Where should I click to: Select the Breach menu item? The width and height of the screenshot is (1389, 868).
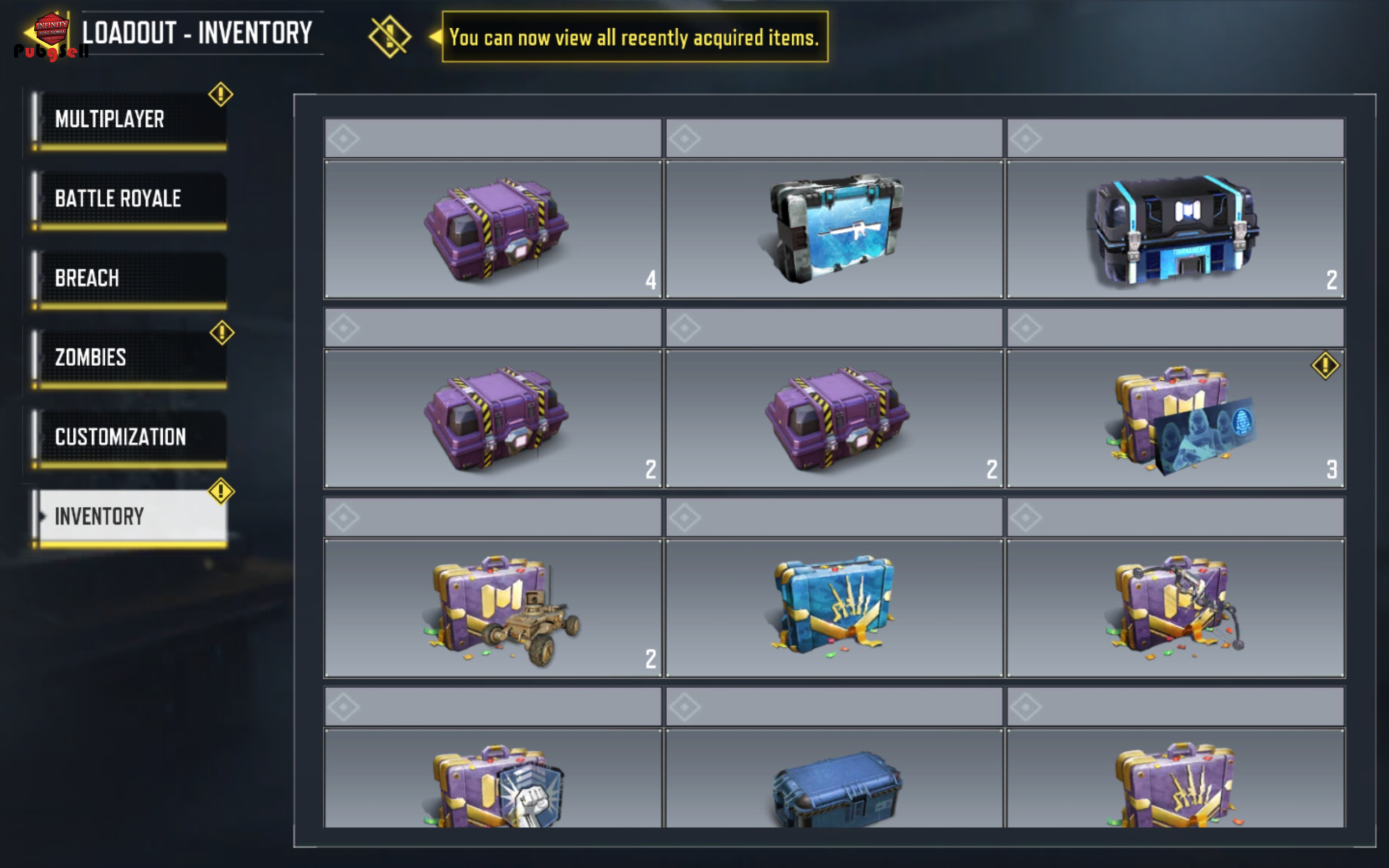click(x=130, y=278)
